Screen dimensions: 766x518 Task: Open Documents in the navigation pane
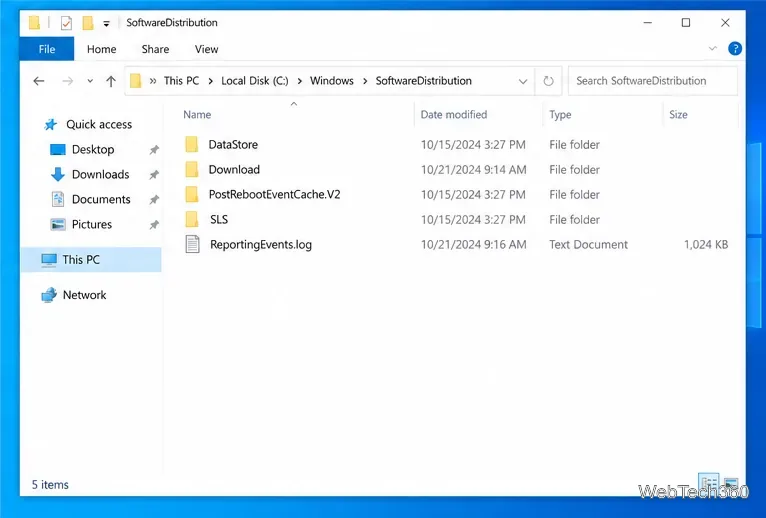(x=101, y=199)
